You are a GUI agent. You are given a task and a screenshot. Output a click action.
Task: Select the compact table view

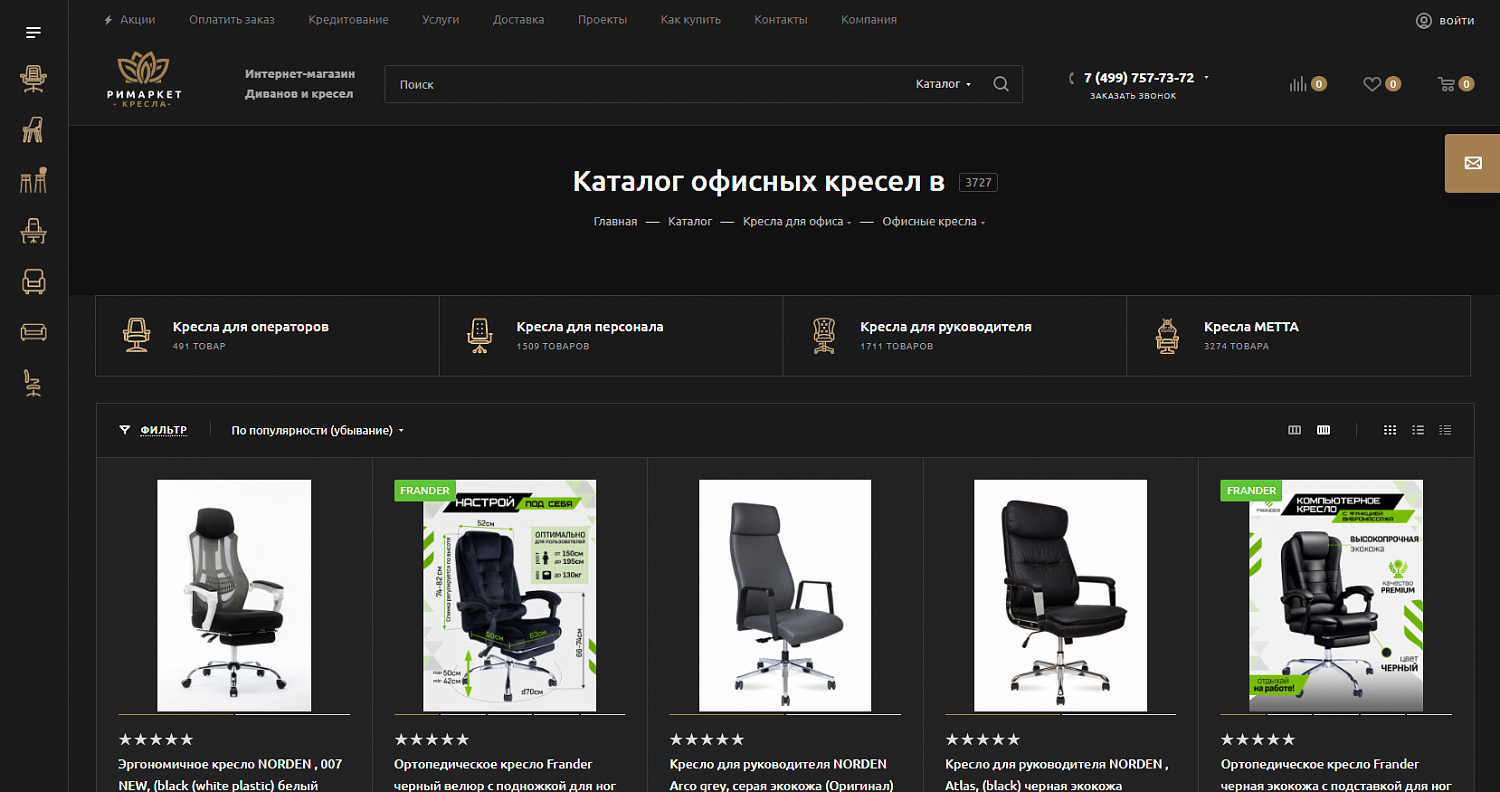[x=1445, y=430]
